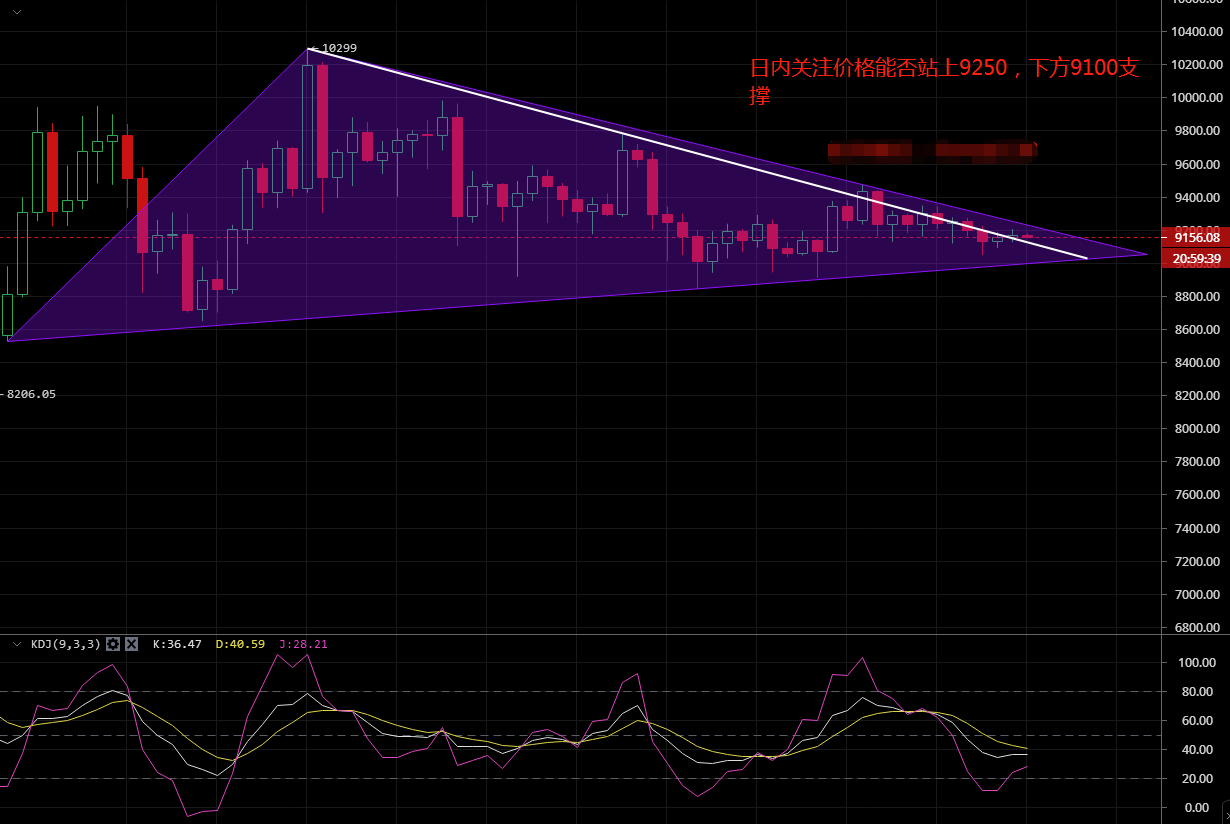Click the 8600.00 price axis label
The image size is (1230, 824).
coord(1198,329)
